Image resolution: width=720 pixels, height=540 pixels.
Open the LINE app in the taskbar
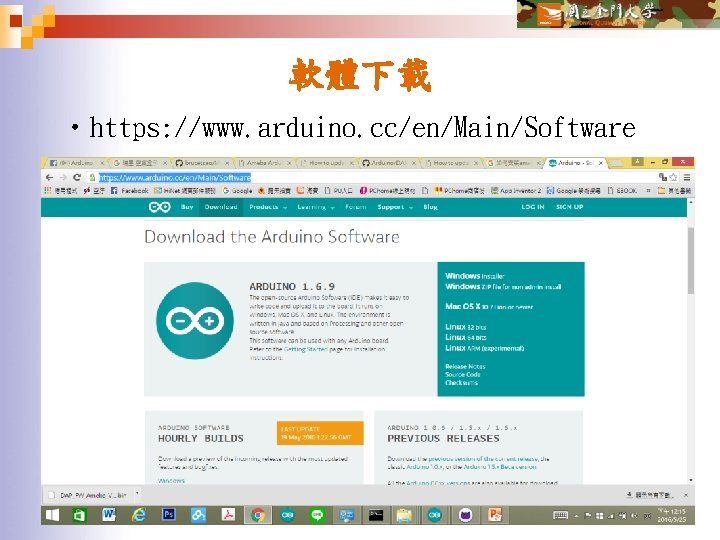click(x=317, y=515)
